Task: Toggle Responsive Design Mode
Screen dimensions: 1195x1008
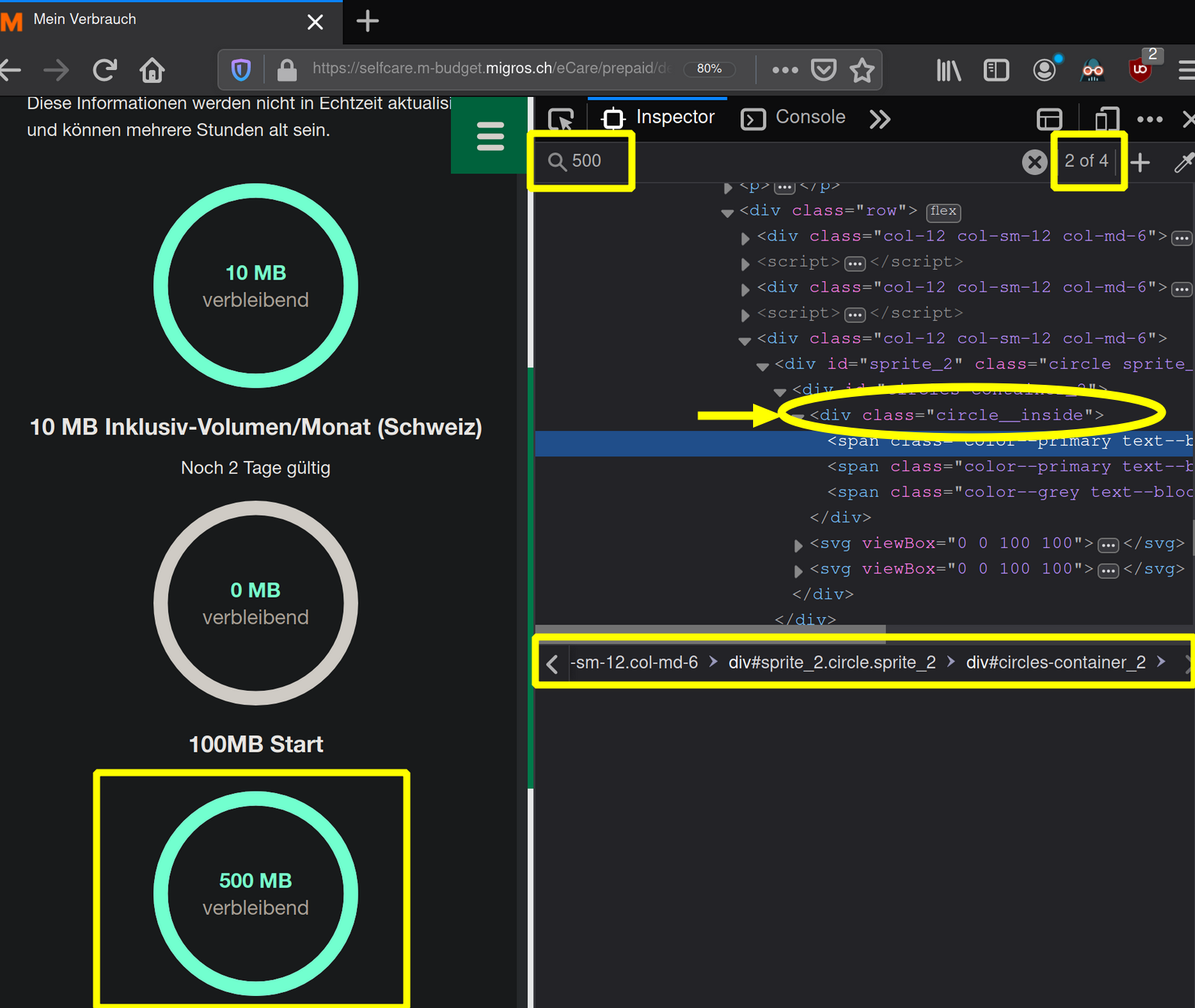Action: coord(1106,119)
